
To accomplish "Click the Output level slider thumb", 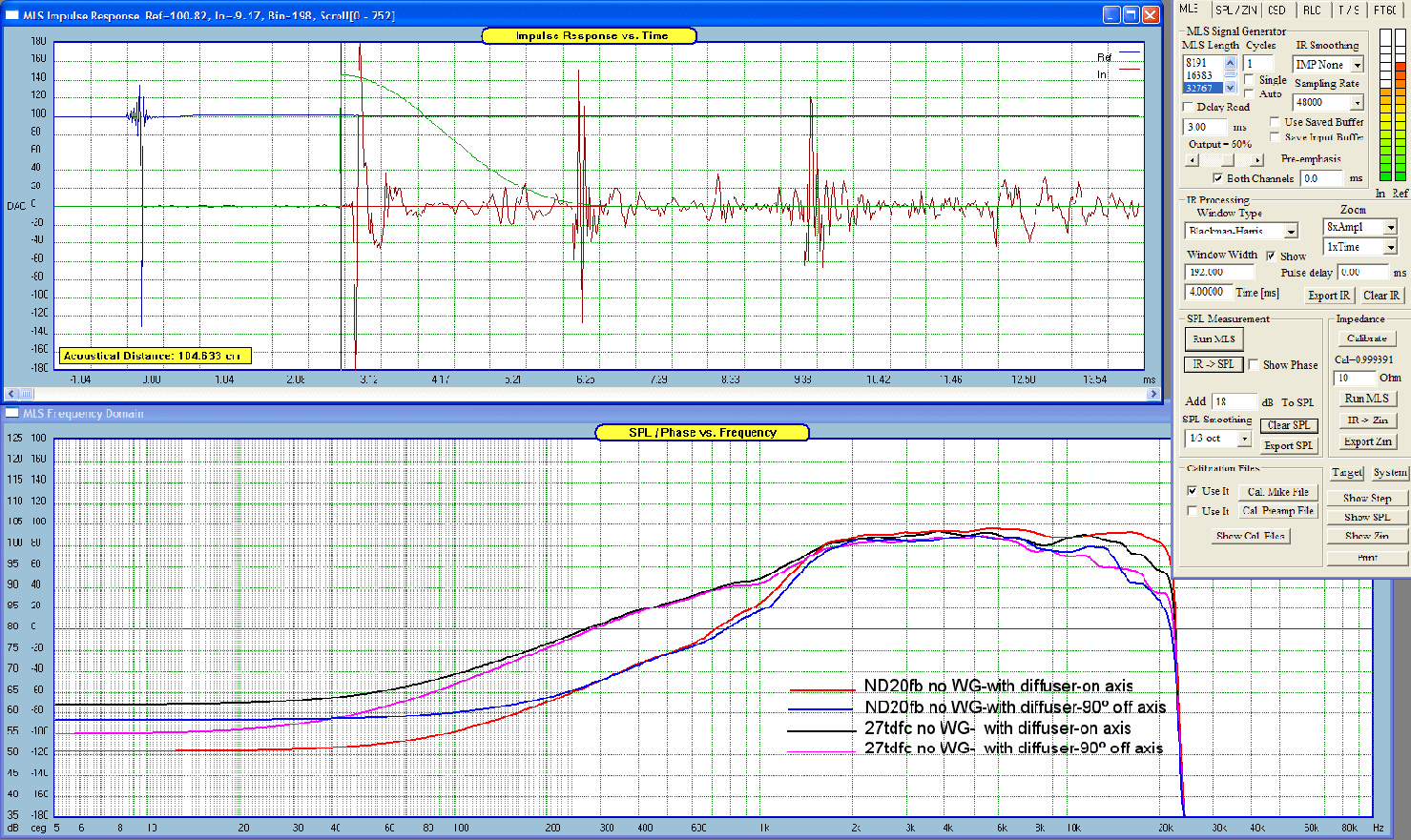I will 1228,160.
